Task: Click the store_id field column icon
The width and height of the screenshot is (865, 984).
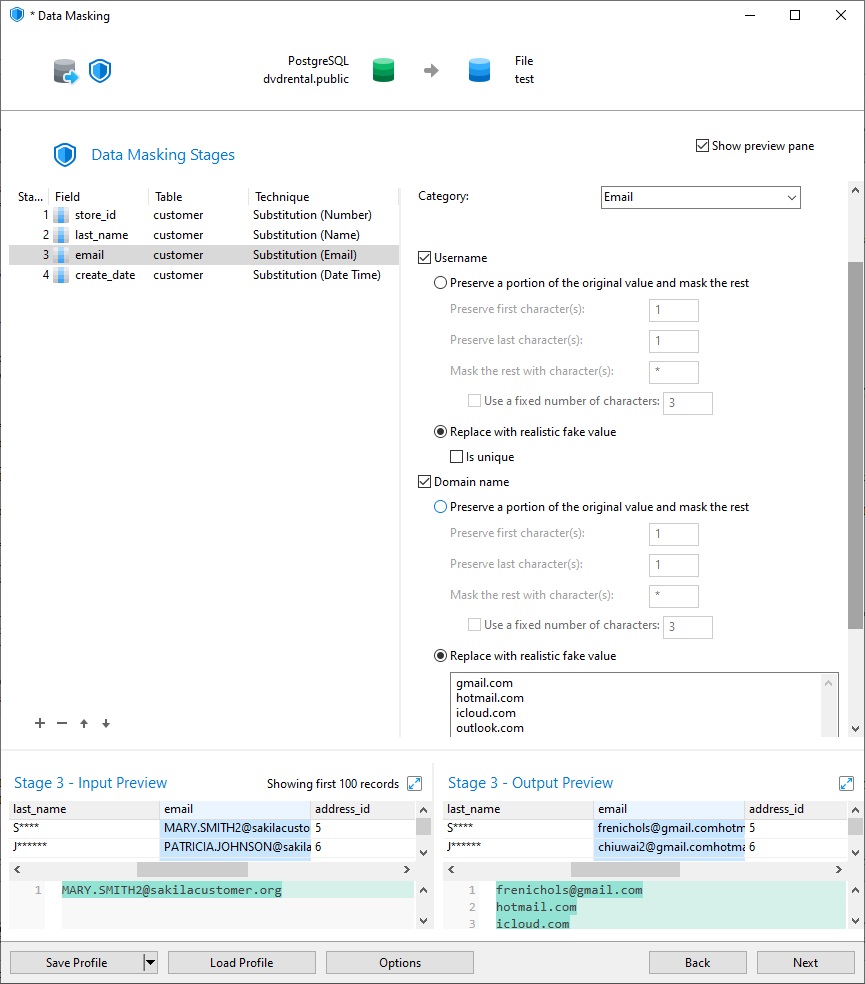Action: point(61,215)
